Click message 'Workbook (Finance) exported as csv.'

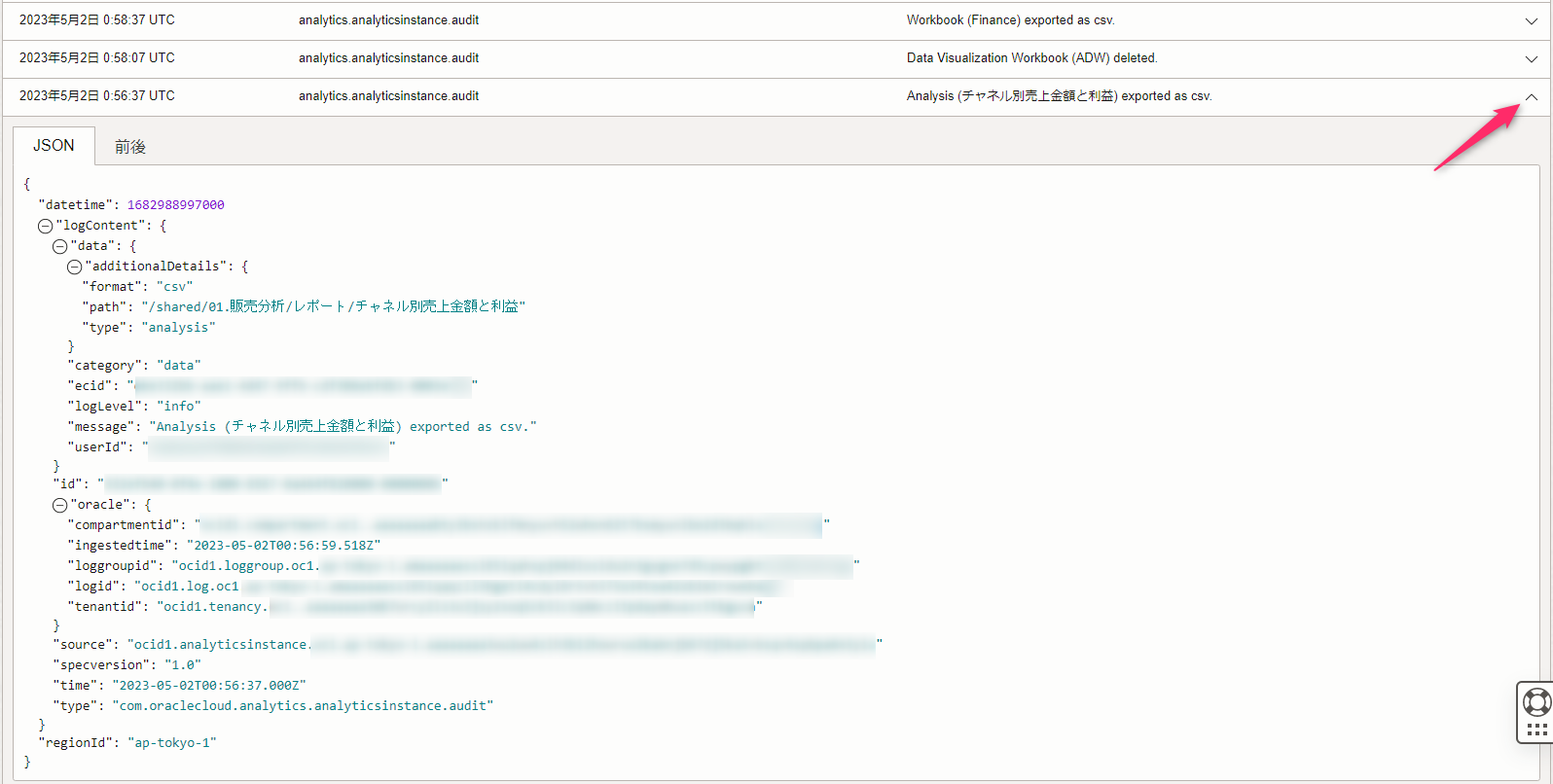click(x=1010, y=20)
